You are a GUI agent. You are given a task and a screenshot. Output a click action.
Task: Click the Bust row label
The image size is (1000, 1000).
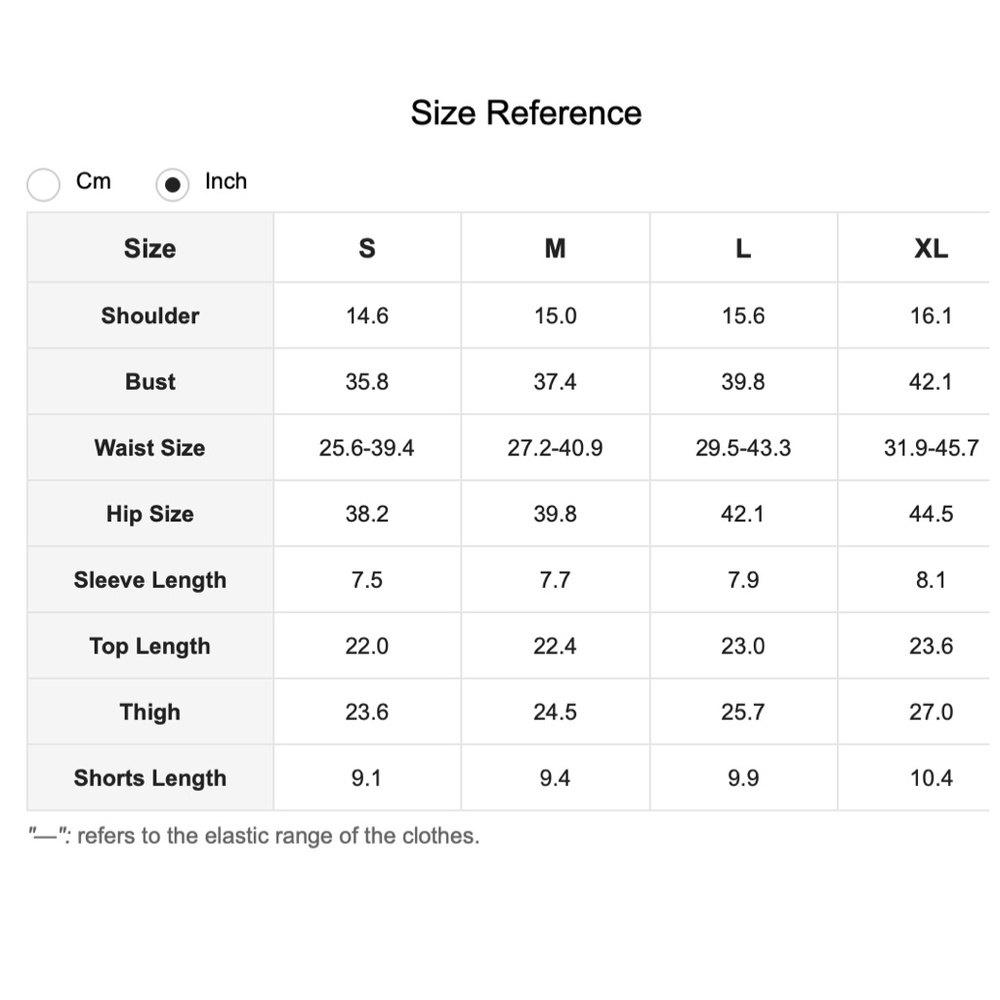(x=150, y=382)
